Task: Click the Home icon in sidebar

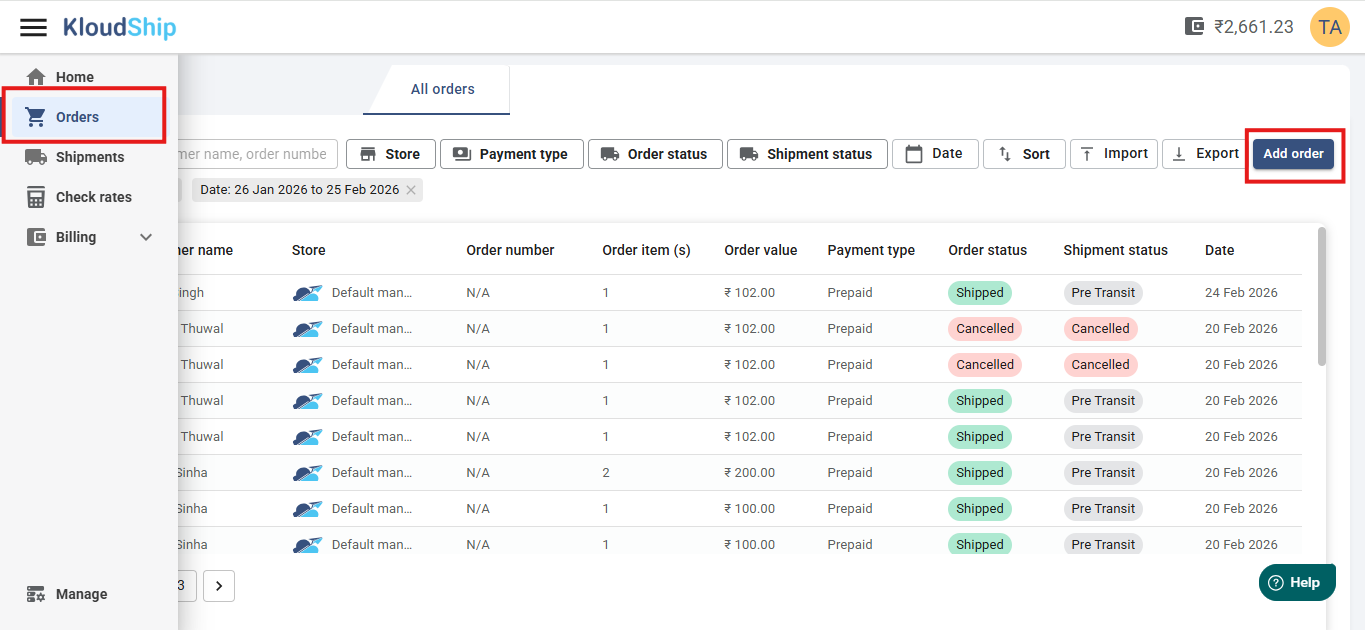Action: point(36,77)
